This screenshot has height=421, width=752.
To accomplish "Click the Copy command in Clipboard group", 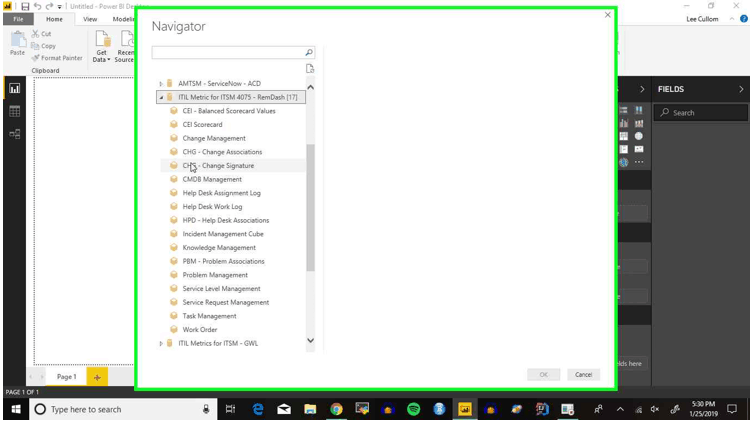I will (44, 46).
